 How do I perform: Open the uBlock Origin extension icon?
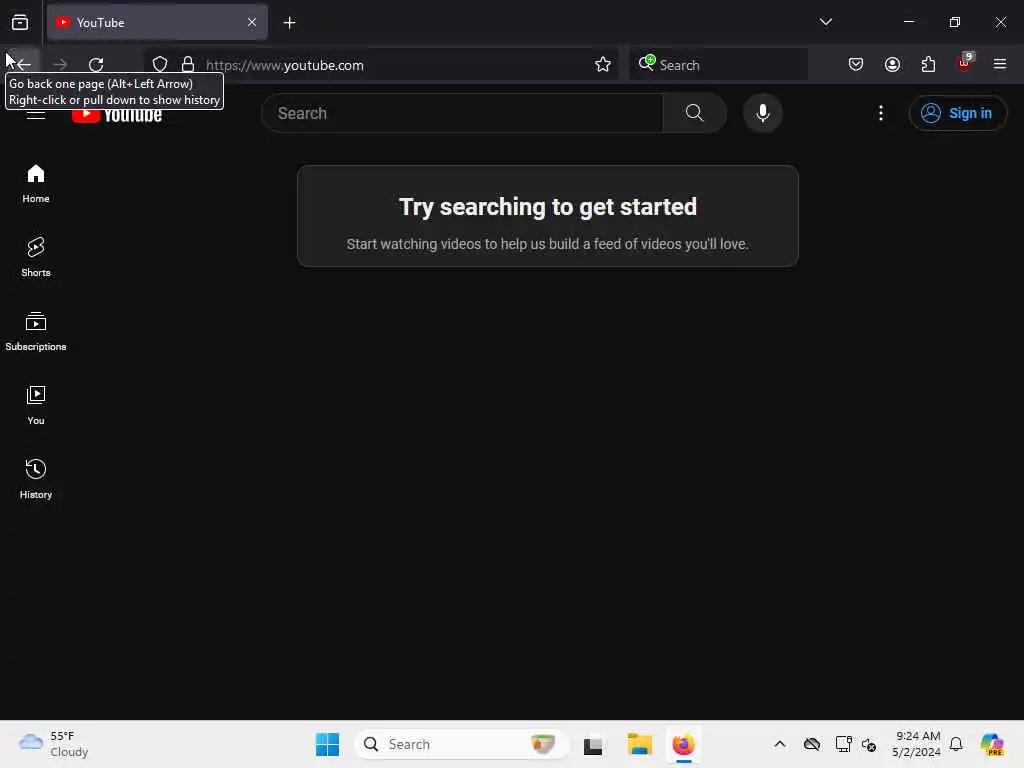(965, 63)
